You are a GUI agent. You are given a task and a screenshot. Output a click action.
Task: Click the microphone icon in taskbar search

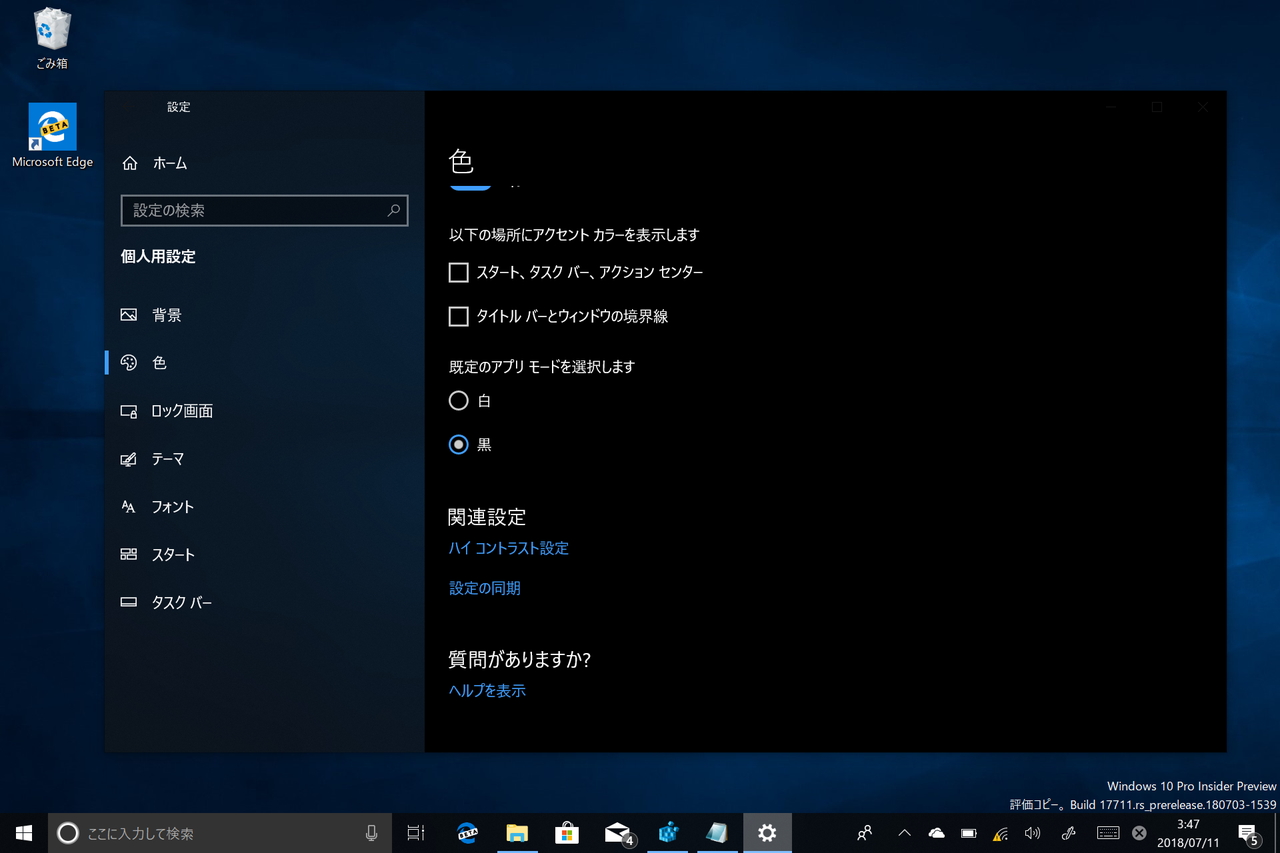[x=371, y=833]
